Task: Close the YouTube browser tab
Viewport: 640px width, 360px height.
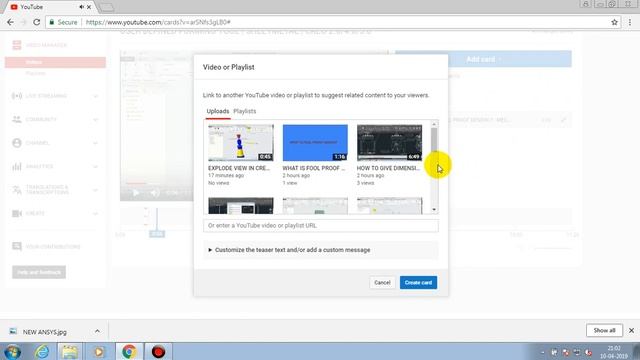Action: [x=89, y=7]
